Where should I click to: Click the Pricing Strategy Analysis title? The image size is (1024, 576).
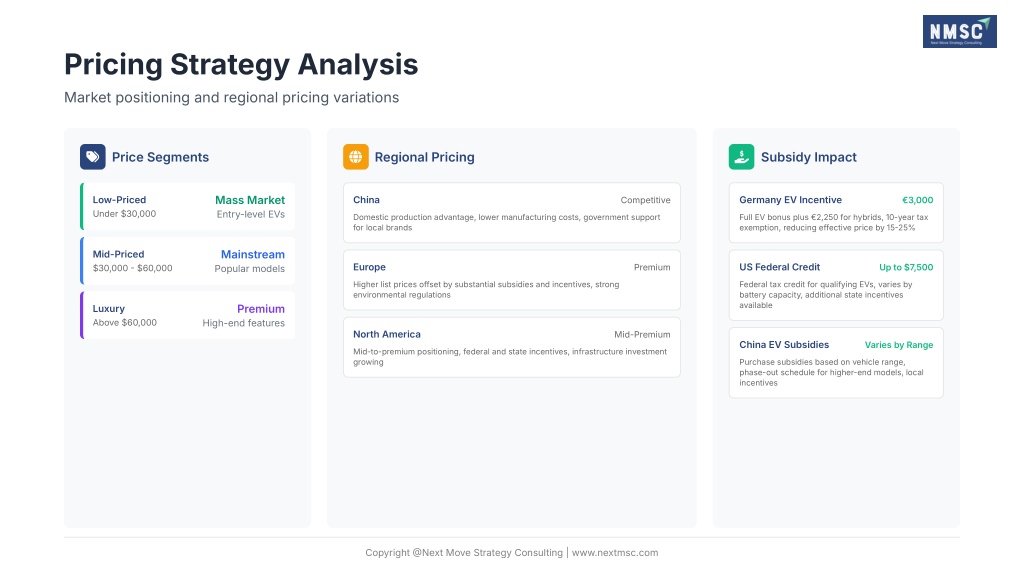tap(241, 65)
